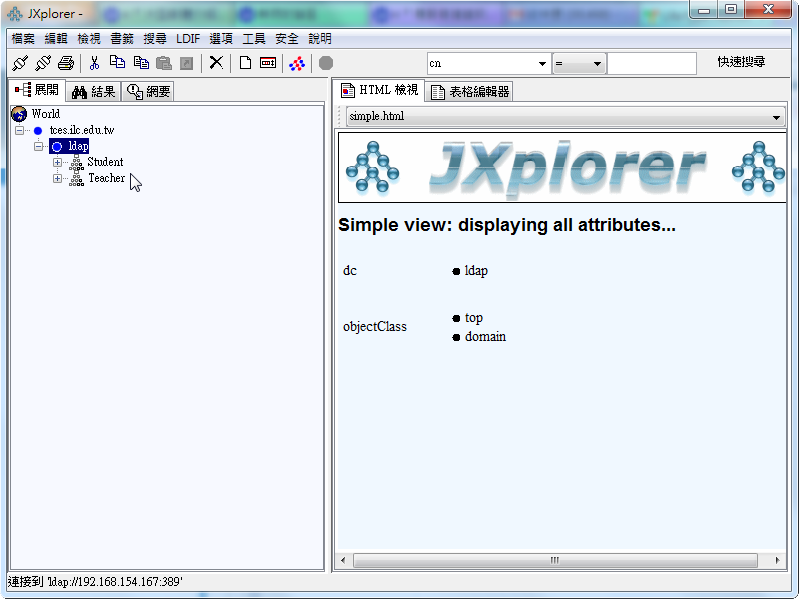Click the Simple view heading text
Viewport: 799px width, 599px height.
pos(507,225)
